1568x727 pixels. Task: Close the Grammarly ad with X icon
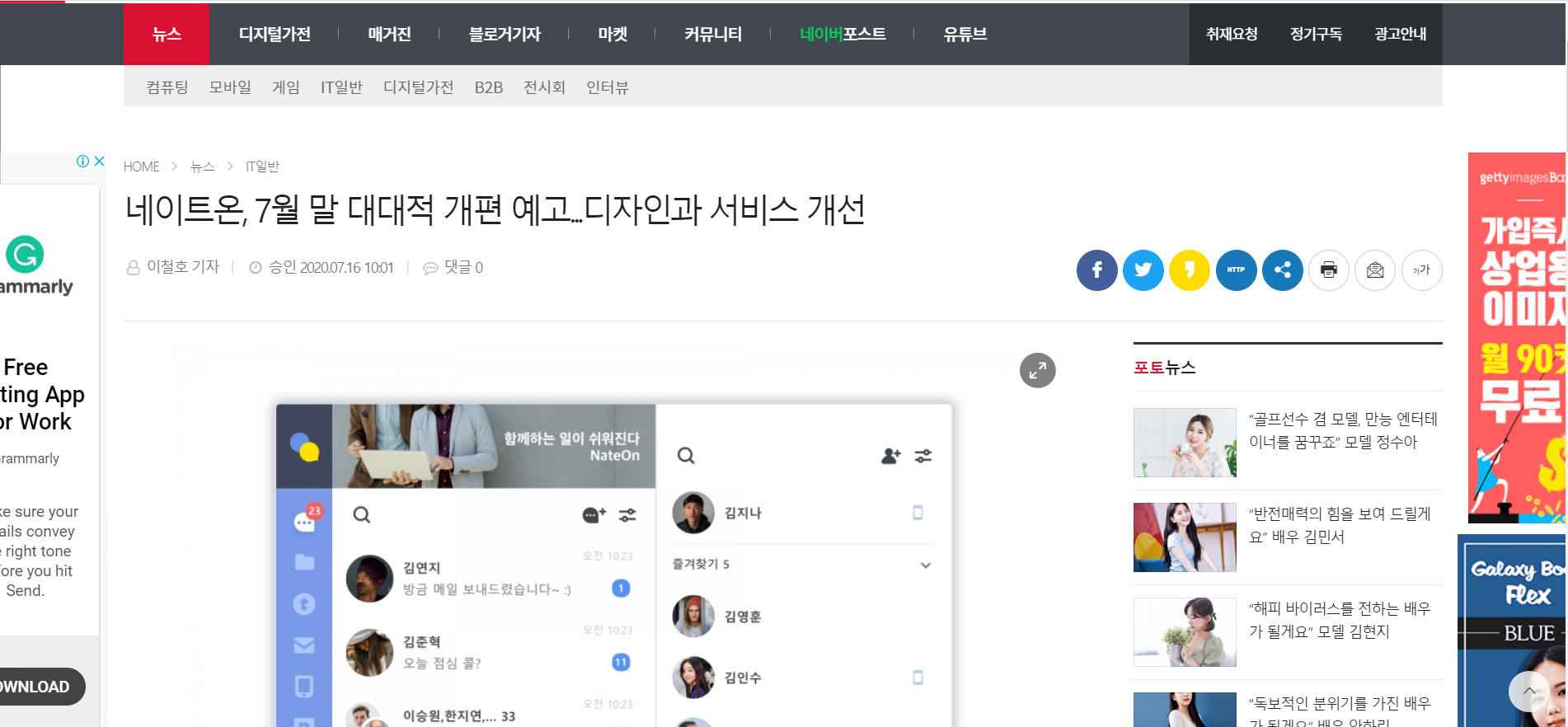pyautogui.click(x=100, y=161)
